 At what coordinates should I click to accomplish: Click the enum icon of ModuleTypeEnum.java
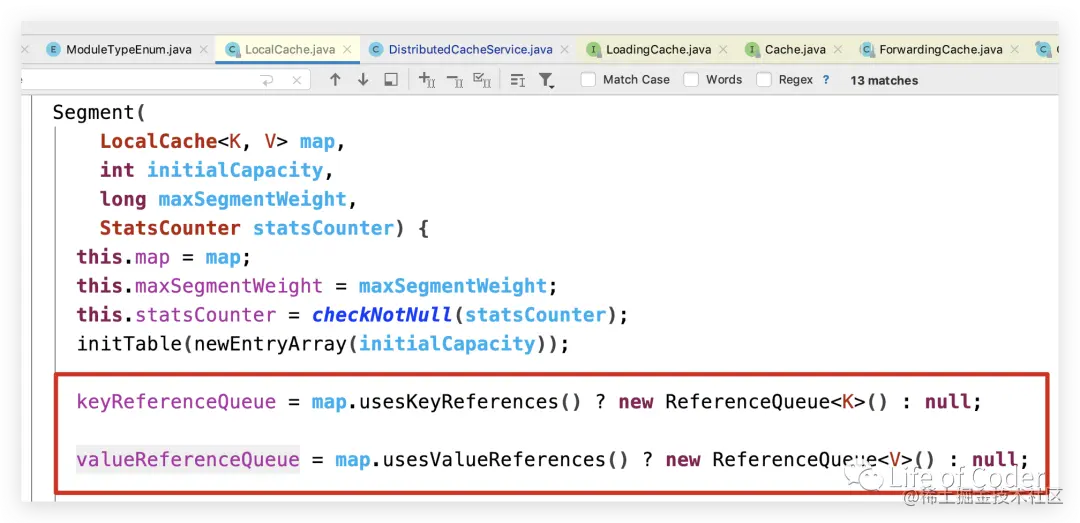coord(53,50)
